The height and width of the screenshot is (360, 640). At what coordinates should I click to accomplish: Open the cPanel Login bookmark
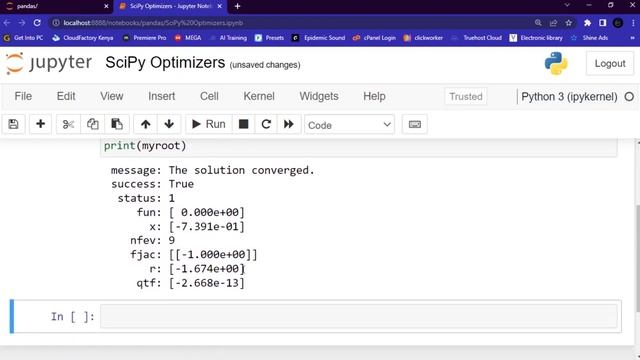[x=374, y=38]
